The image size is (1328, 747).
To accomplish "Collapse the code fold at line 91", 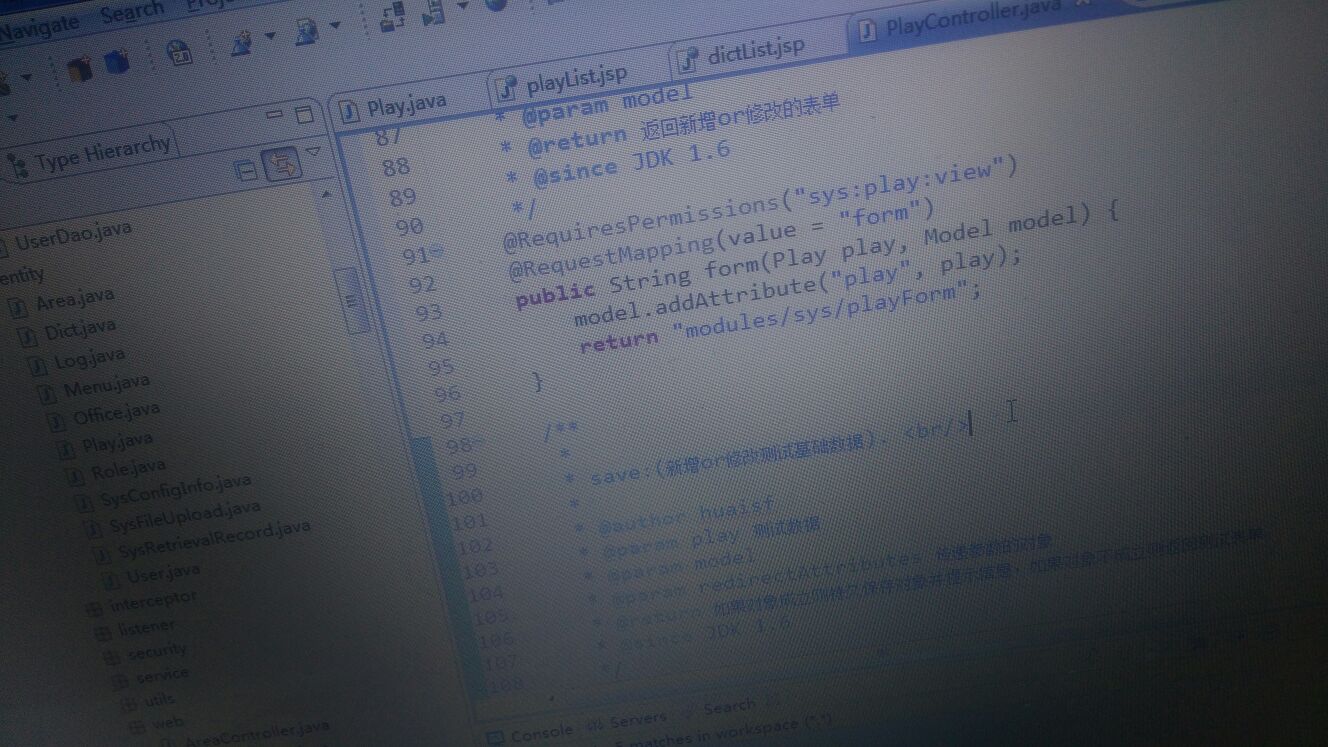I will pyautogui.click(x=440, y=254).
